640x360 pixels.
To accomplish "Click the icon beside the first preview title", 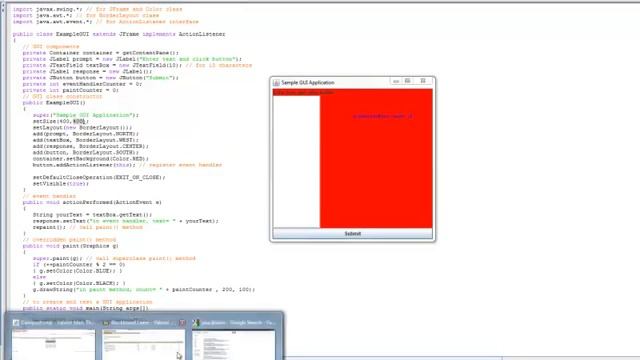I will coord(16,322).
